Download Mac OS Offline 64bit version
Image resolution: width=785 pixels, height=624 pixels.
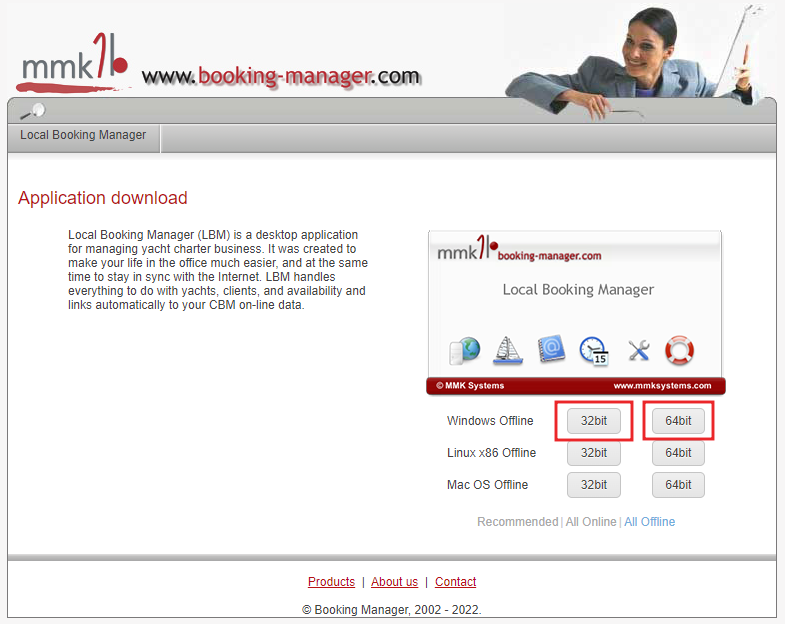click(678, 485)
